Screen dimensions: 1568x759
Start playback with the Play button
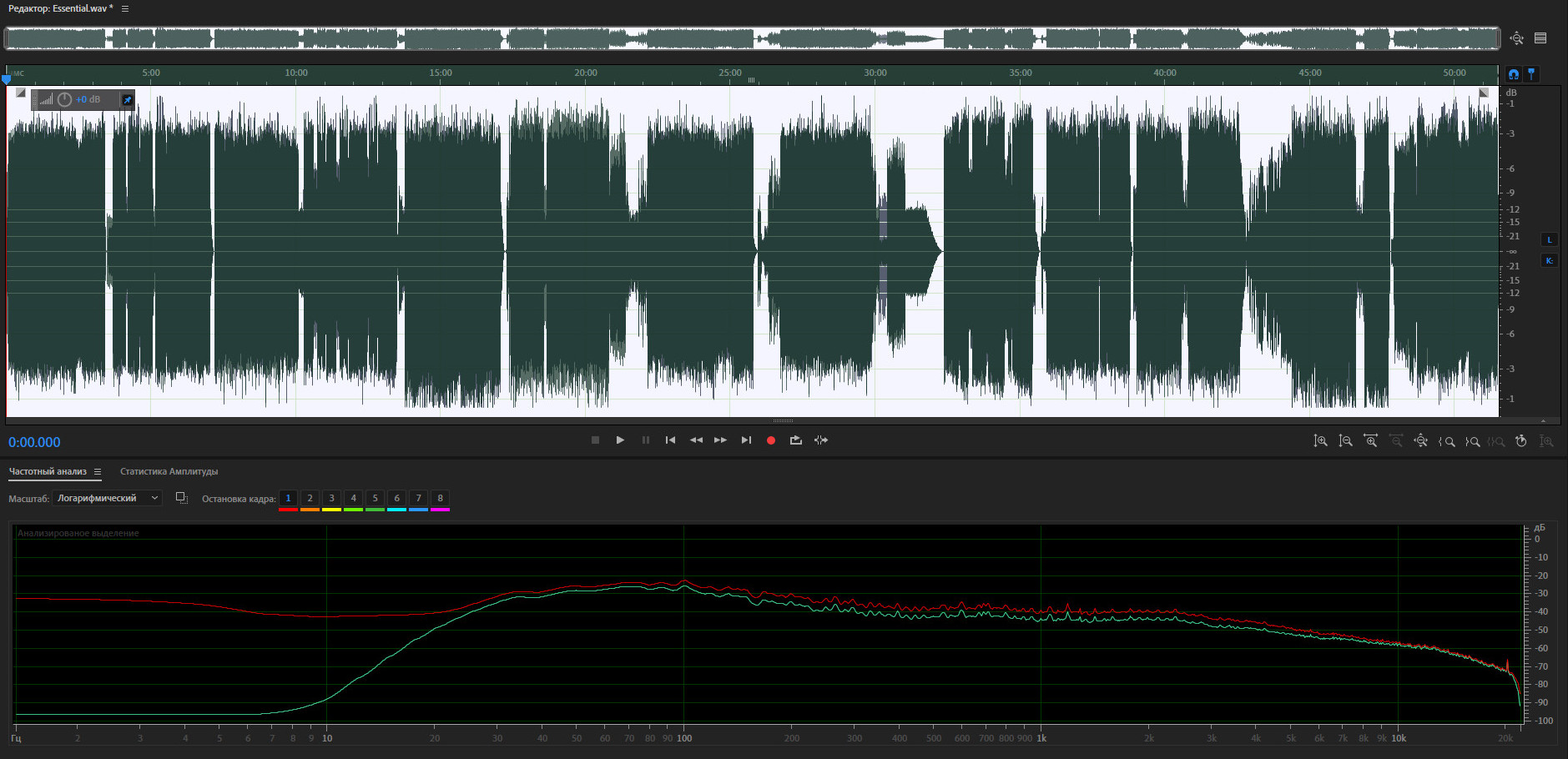point(620,440)
